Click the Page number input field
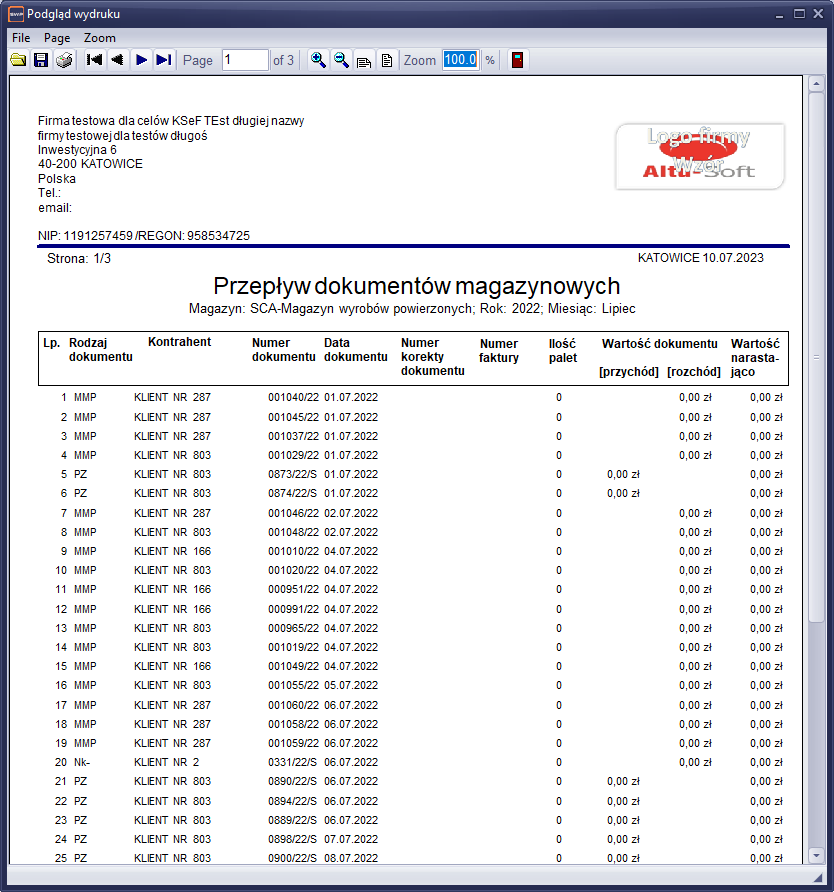The height and width of the screenshot is (892, 834). pos(245,60)
